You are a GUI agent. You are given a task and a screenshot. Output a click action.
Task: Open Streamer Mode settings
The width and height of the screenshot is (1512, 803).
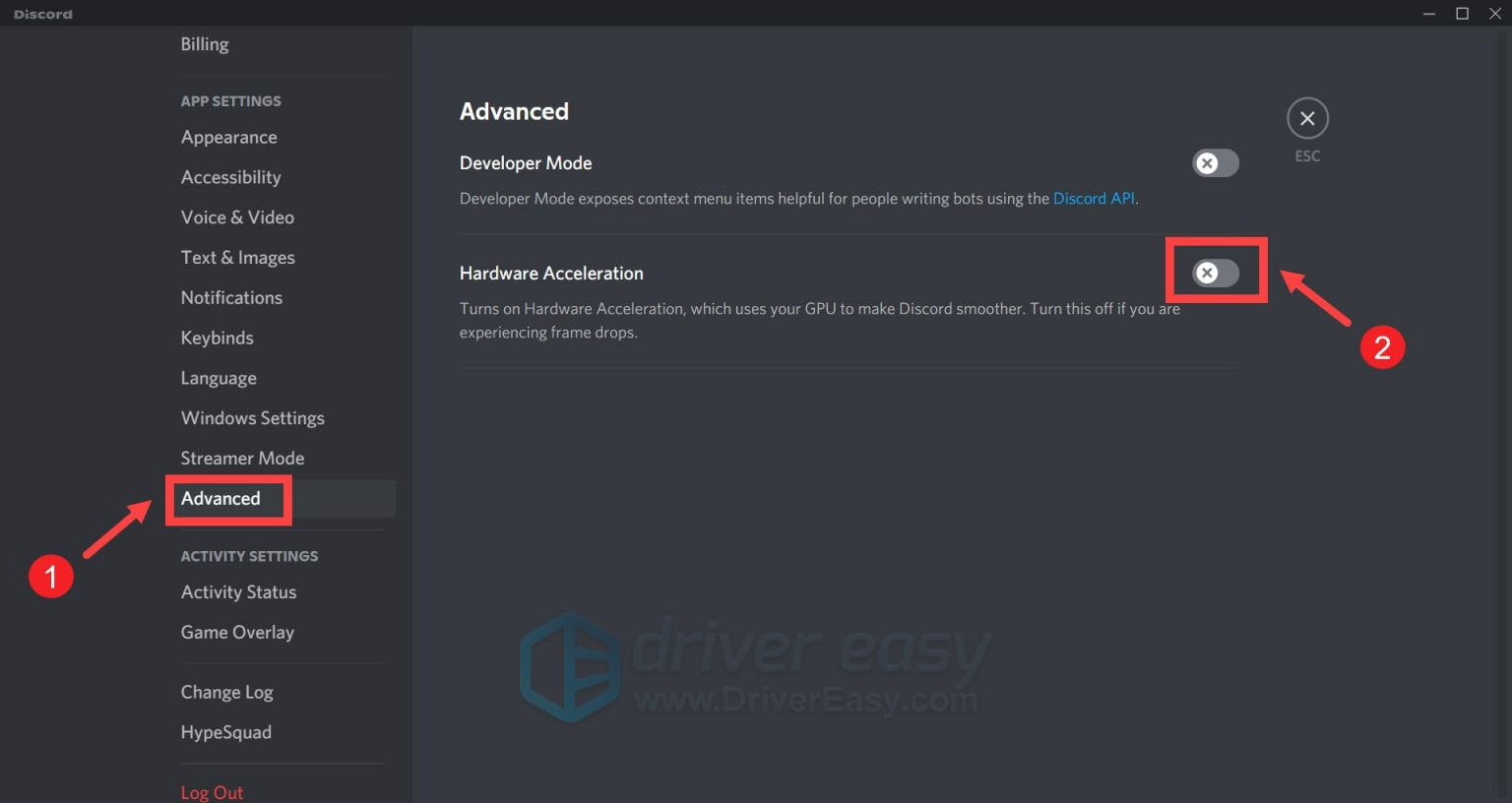pyautogui.click(x=242, y=458)
